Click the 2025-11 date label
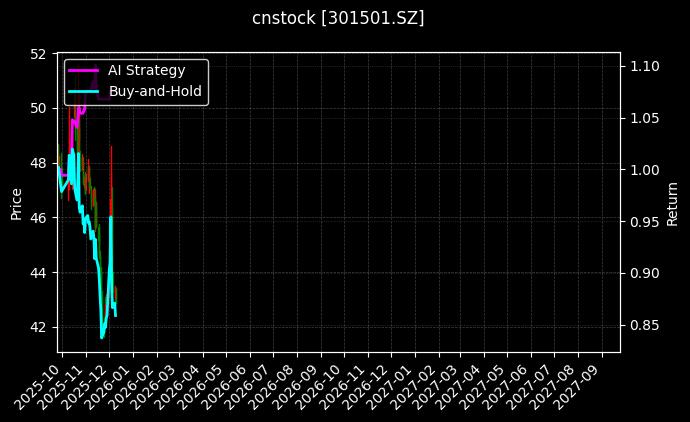This screenshot has height=422, width=690. point(62,387)
